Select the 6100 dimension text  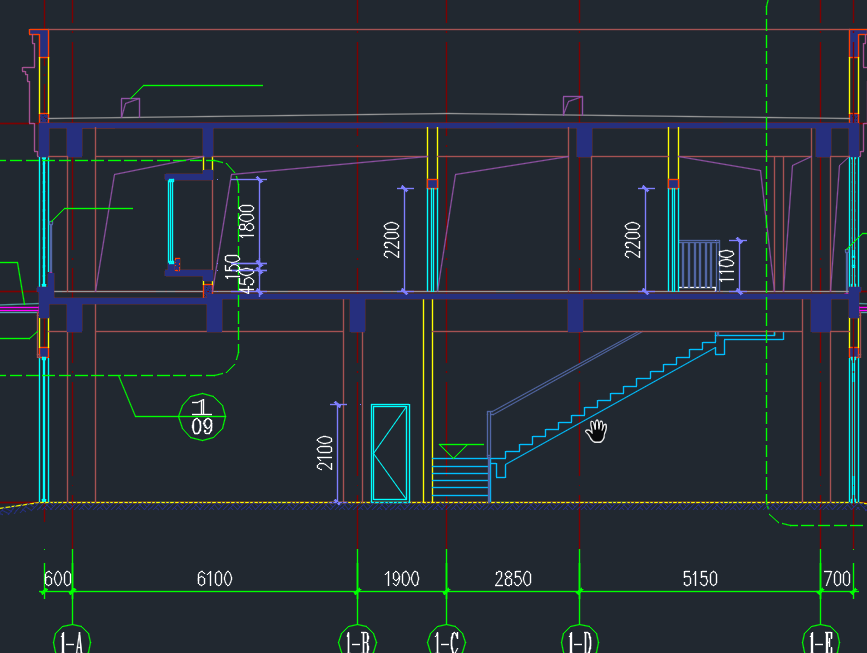pyautogui.click(x=215, y=579)
